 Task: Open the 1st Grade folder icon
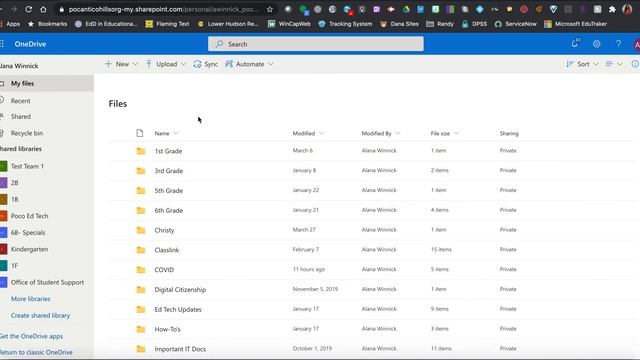coord(141,151)
